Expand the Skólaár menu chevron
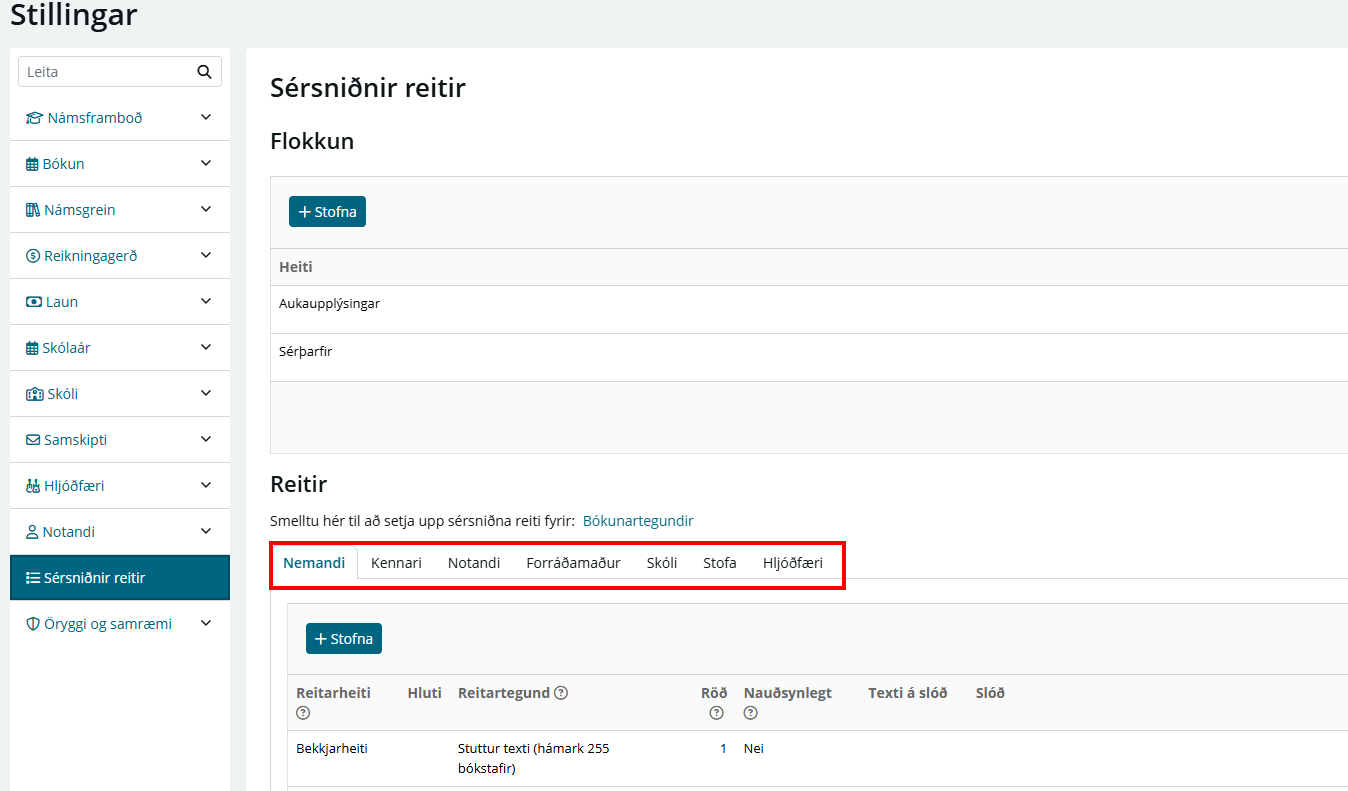 click(206, 347)
